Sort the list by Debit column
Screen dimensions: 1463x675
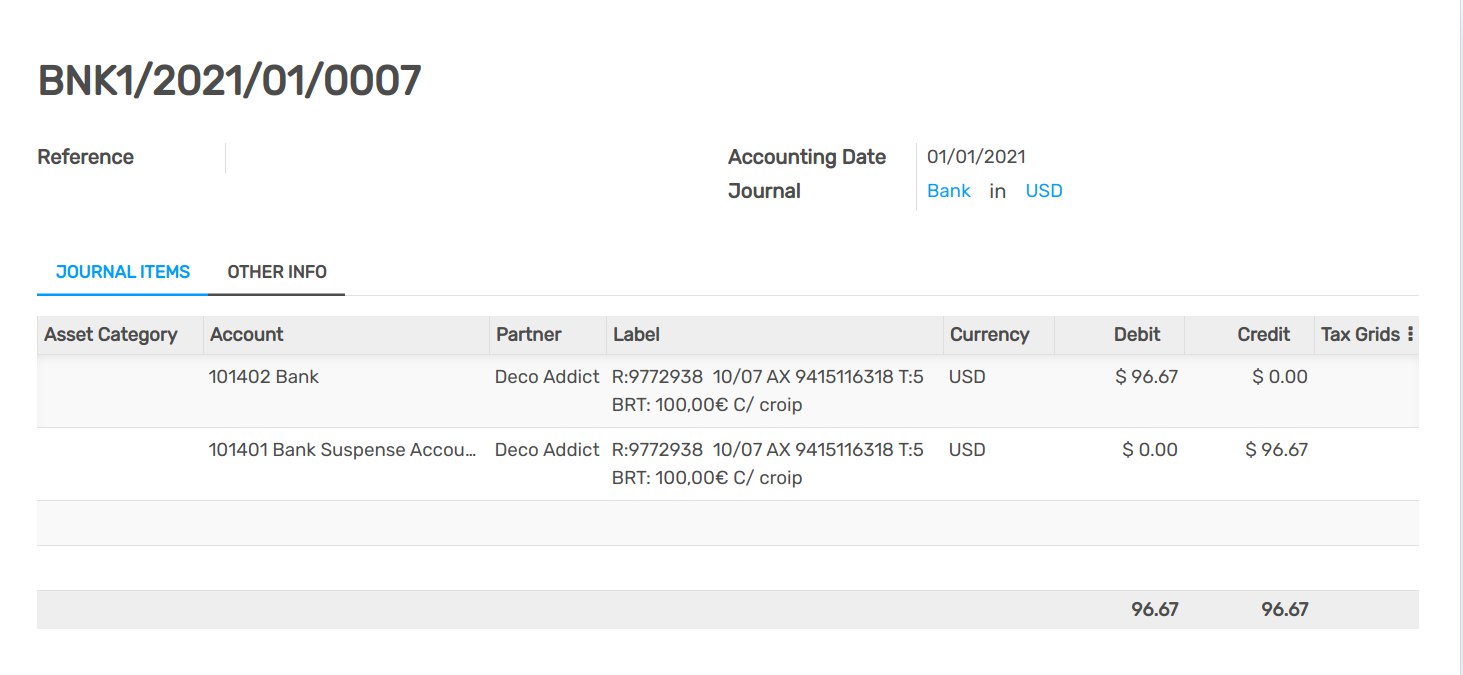(1138, 334)
